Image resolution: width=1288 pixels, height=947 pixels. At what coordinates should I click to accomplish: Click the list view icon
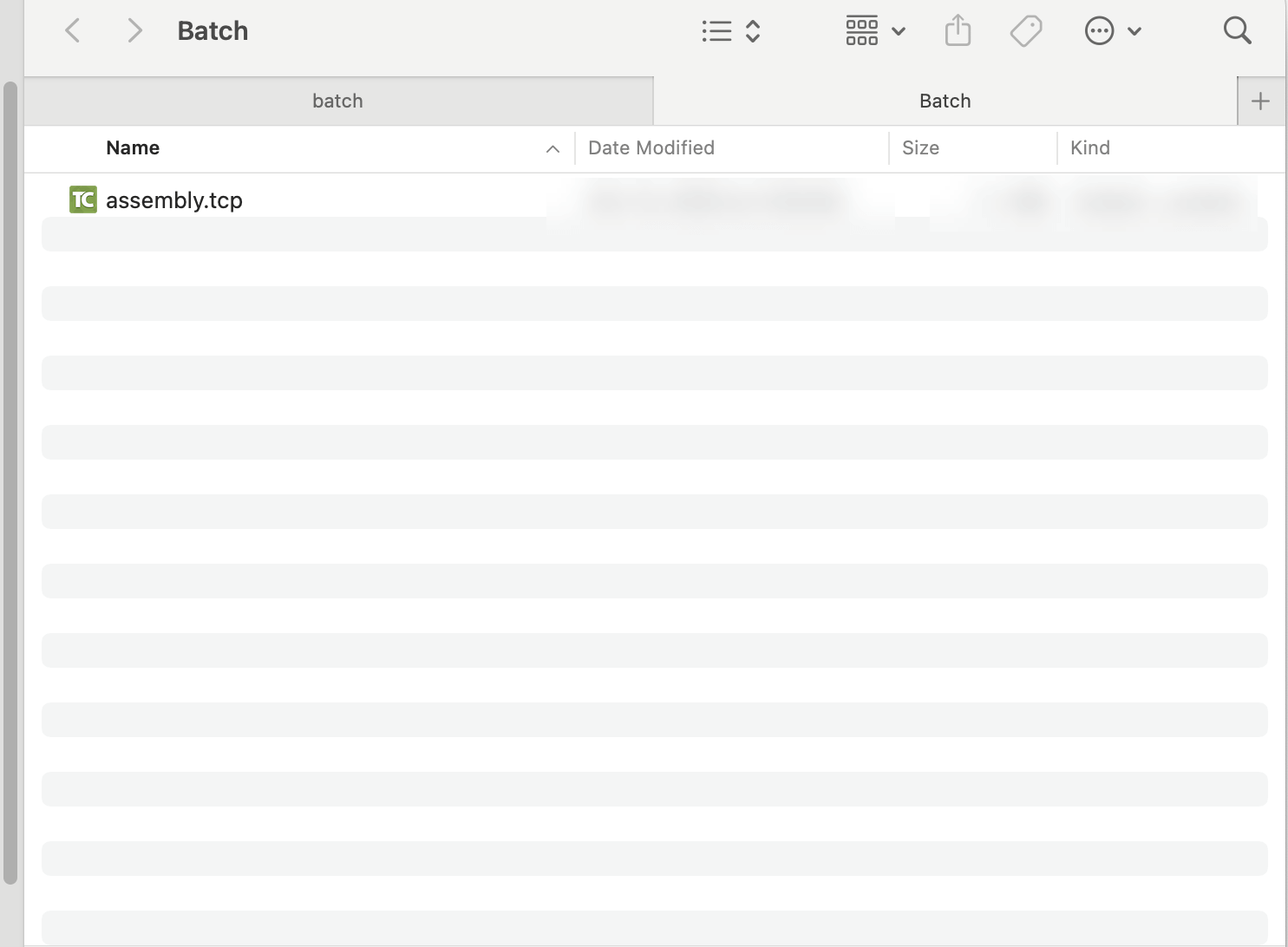tap(716, 31)
